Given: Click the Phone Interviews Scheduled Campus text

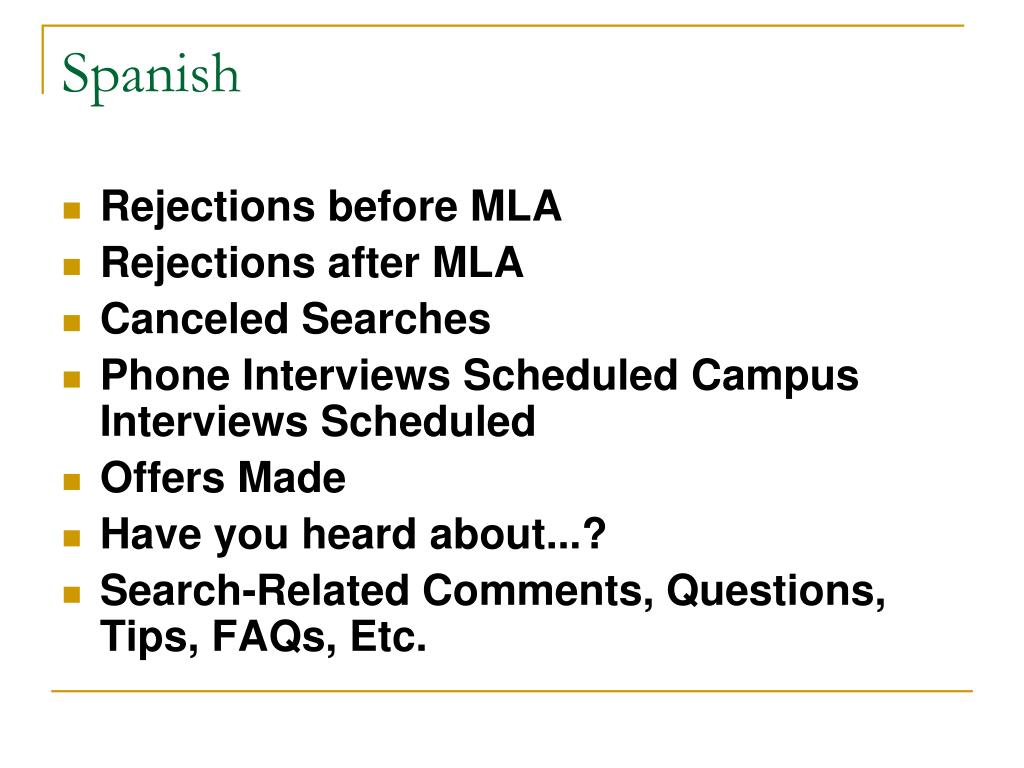Looking at the screenshot, I should point(479,377).
